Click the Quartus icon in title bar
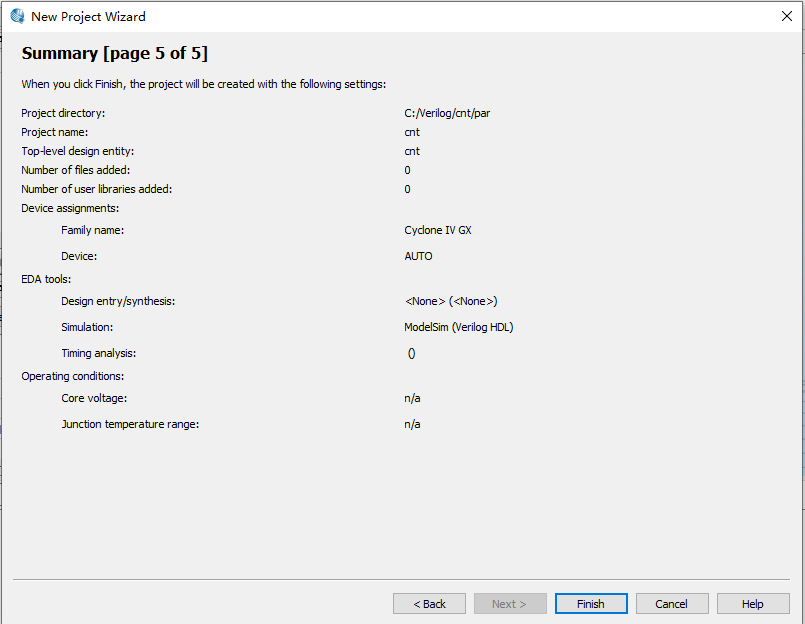The width and height of the screenshot is (805, 624). [x=17, y=16]
